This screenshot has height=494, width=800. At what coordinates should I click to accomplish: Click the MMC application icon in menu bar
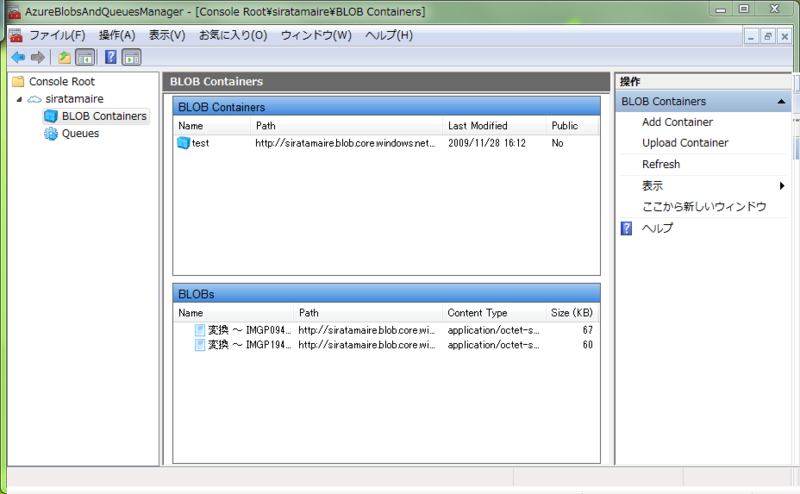(x=16, y=35)
